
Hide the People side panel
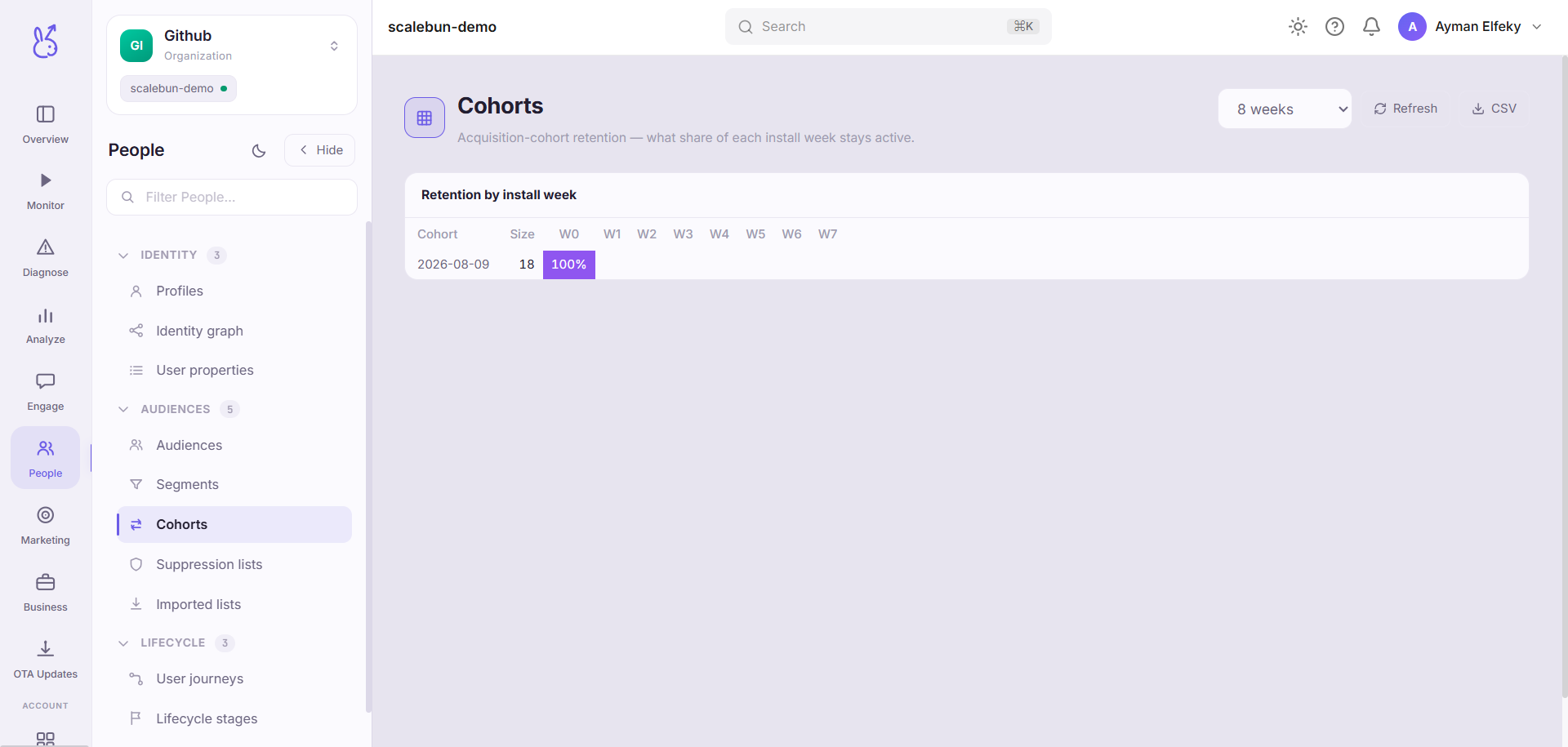point(320,150)
